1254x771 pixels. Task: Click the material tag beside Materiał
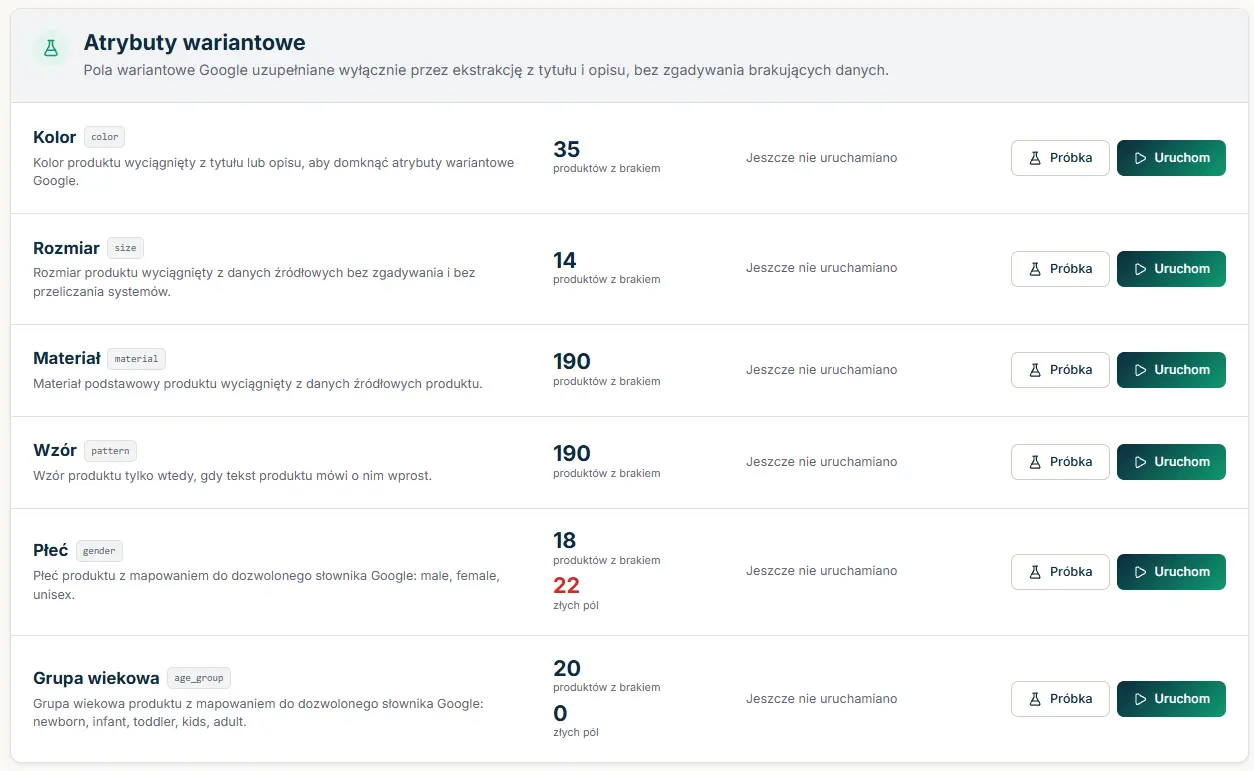click(x=136, y=358)
